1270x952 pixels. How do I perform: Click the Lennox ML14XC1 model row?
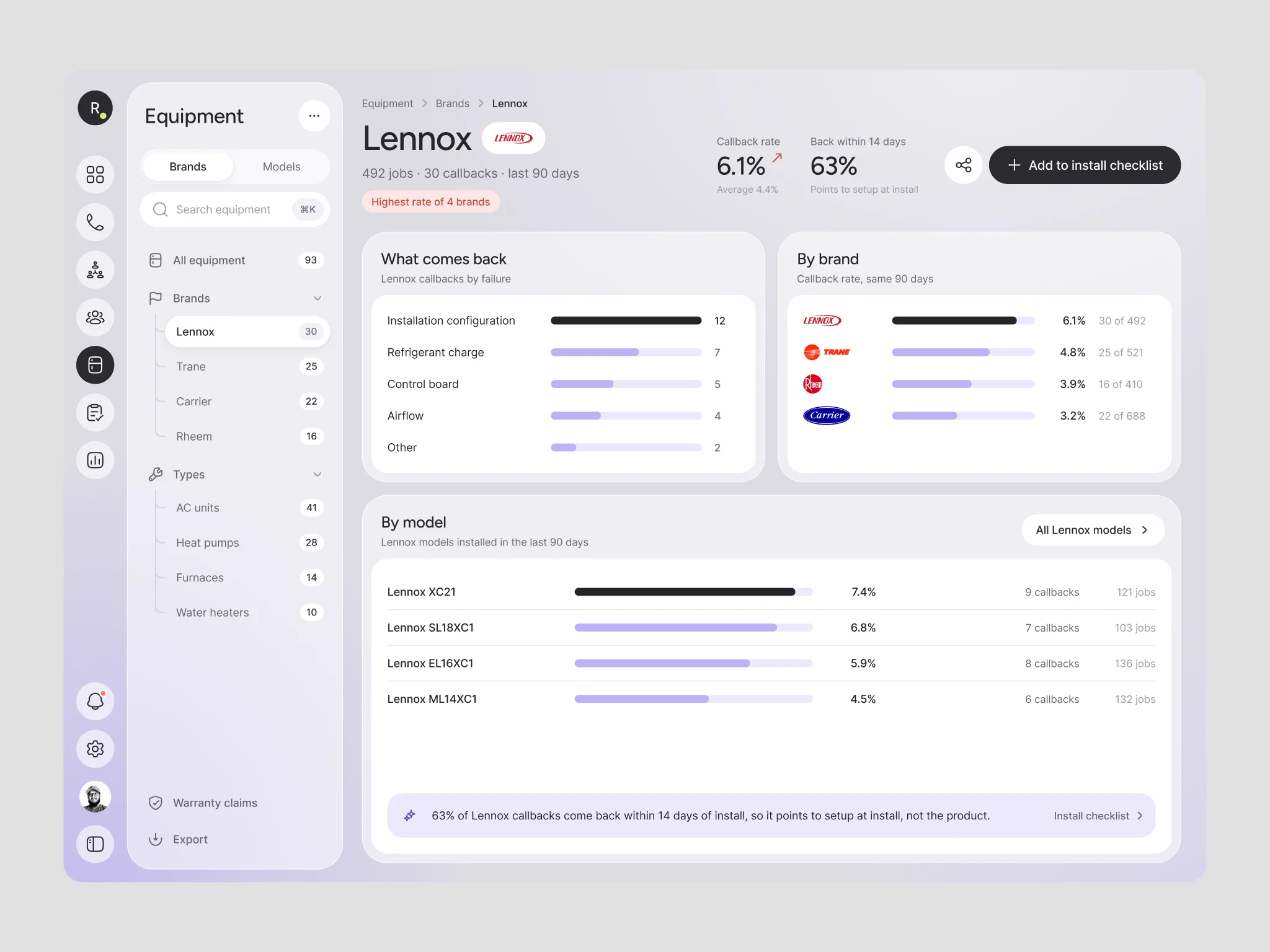pos(771,699)
